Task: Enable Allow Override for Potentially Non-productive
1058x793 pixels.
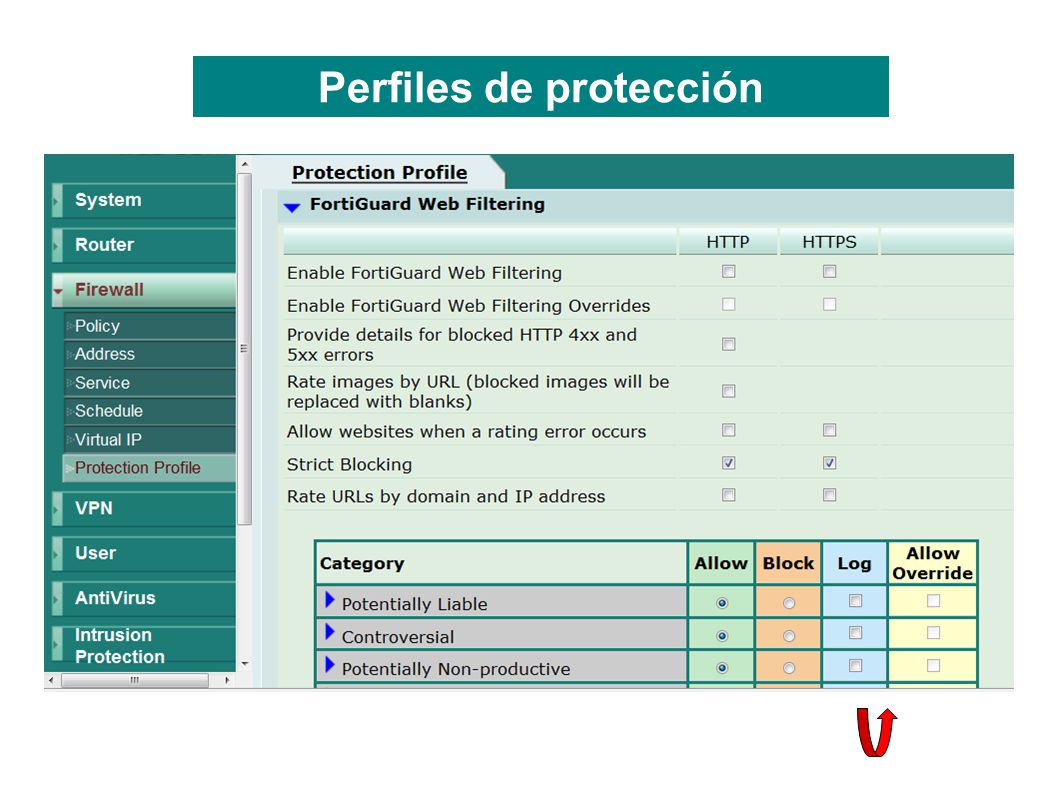Action: click(x=933, y=665)
